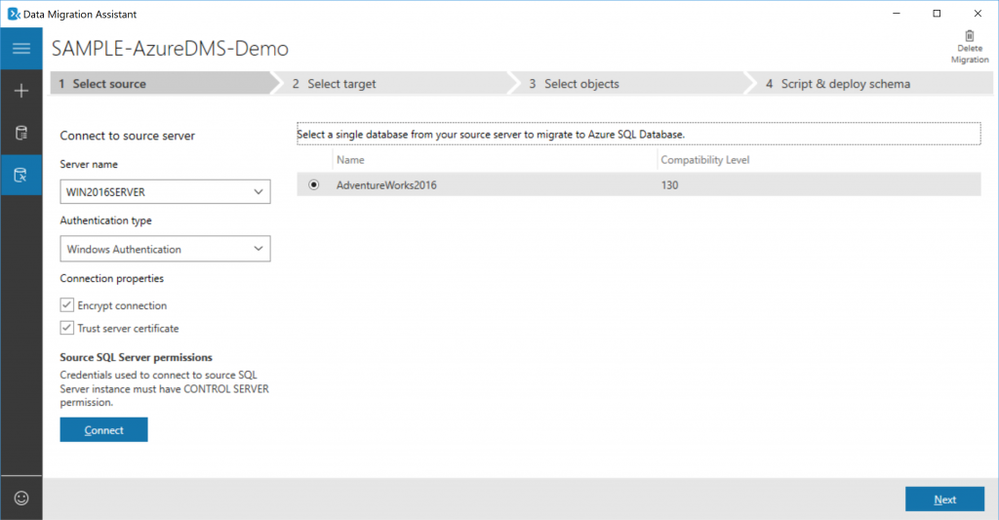Click the SAMPLE-AzureDMS-Demo project title
The height and width of the screenshot is (520, 999).
(170, 48)
